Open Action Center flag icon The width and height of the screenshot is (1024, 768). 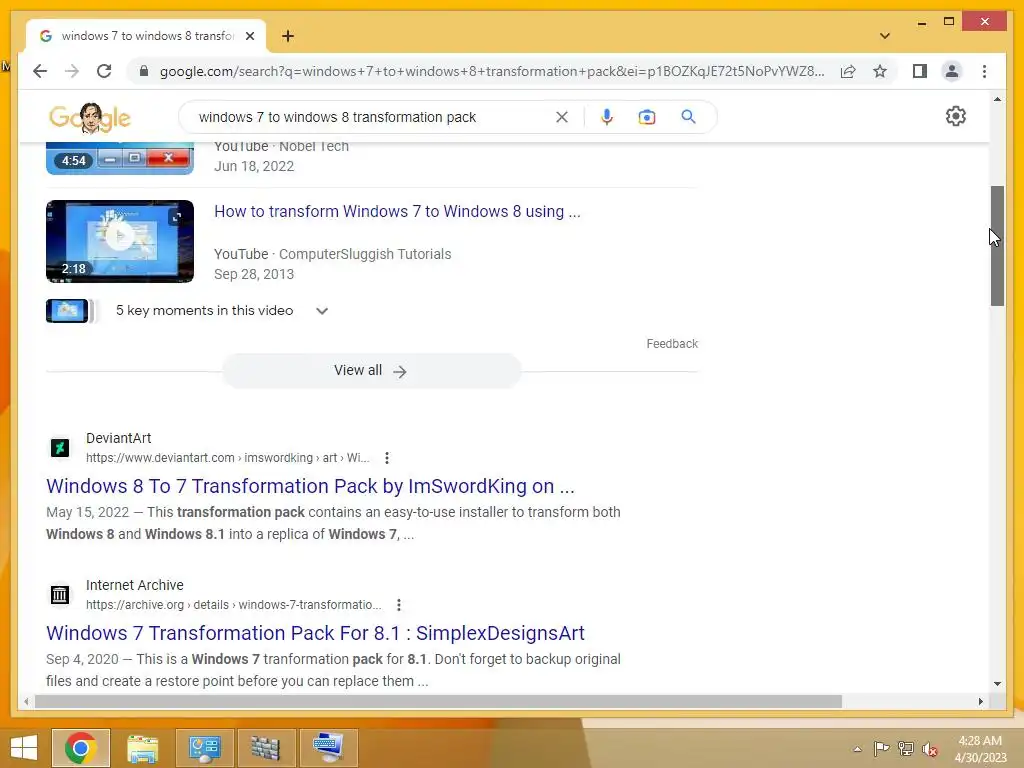(x=881, y=749)
